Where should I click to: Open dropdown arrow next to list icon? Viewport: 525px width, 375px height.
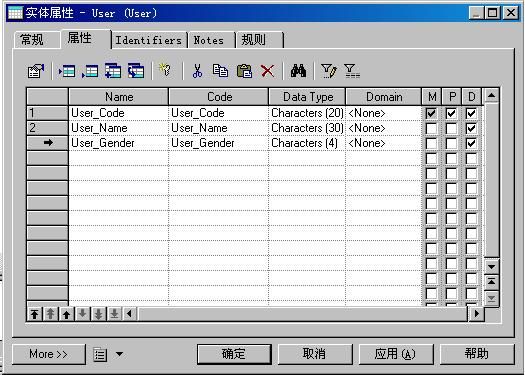119,354
